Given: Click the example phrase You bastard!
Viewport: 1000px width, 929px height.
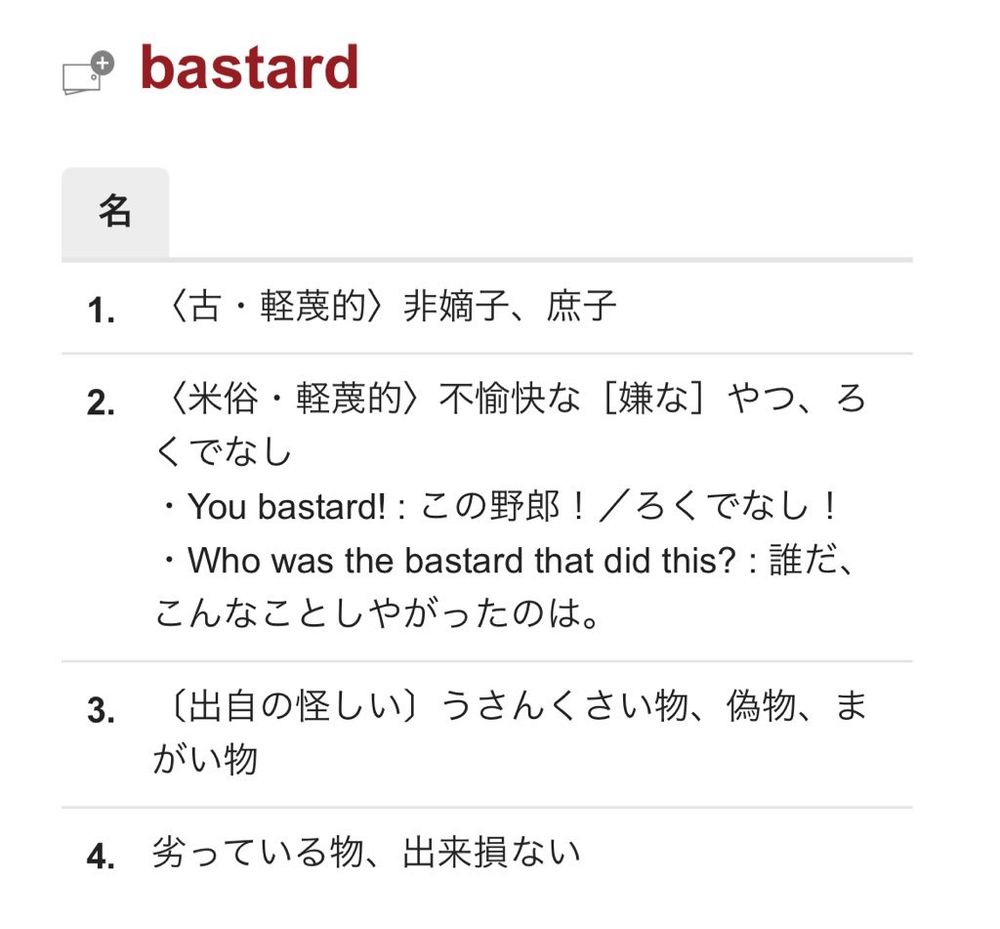Looking at the screenshot, I should click(286, 506).
